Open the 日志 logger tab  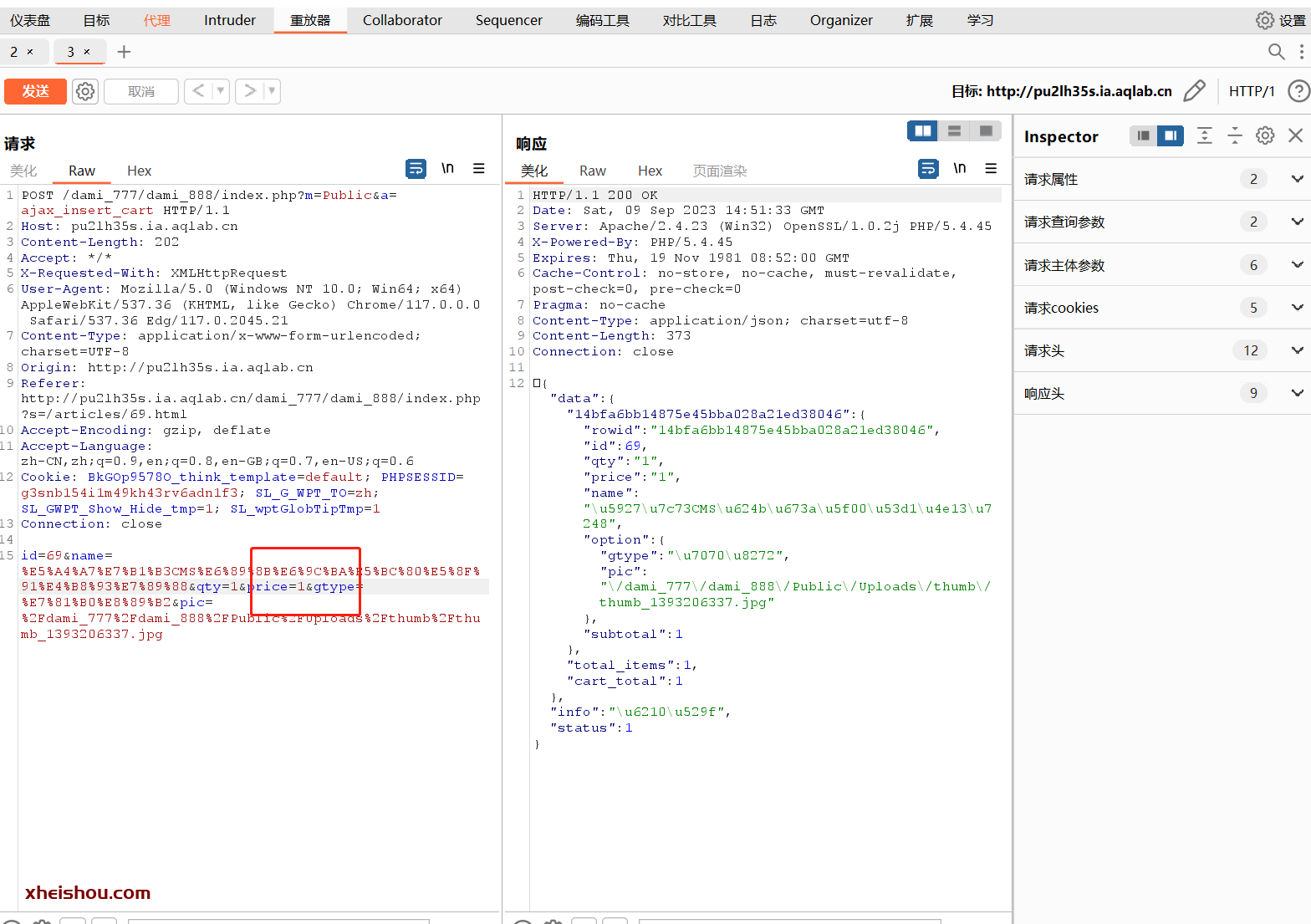tap(763, 20)
